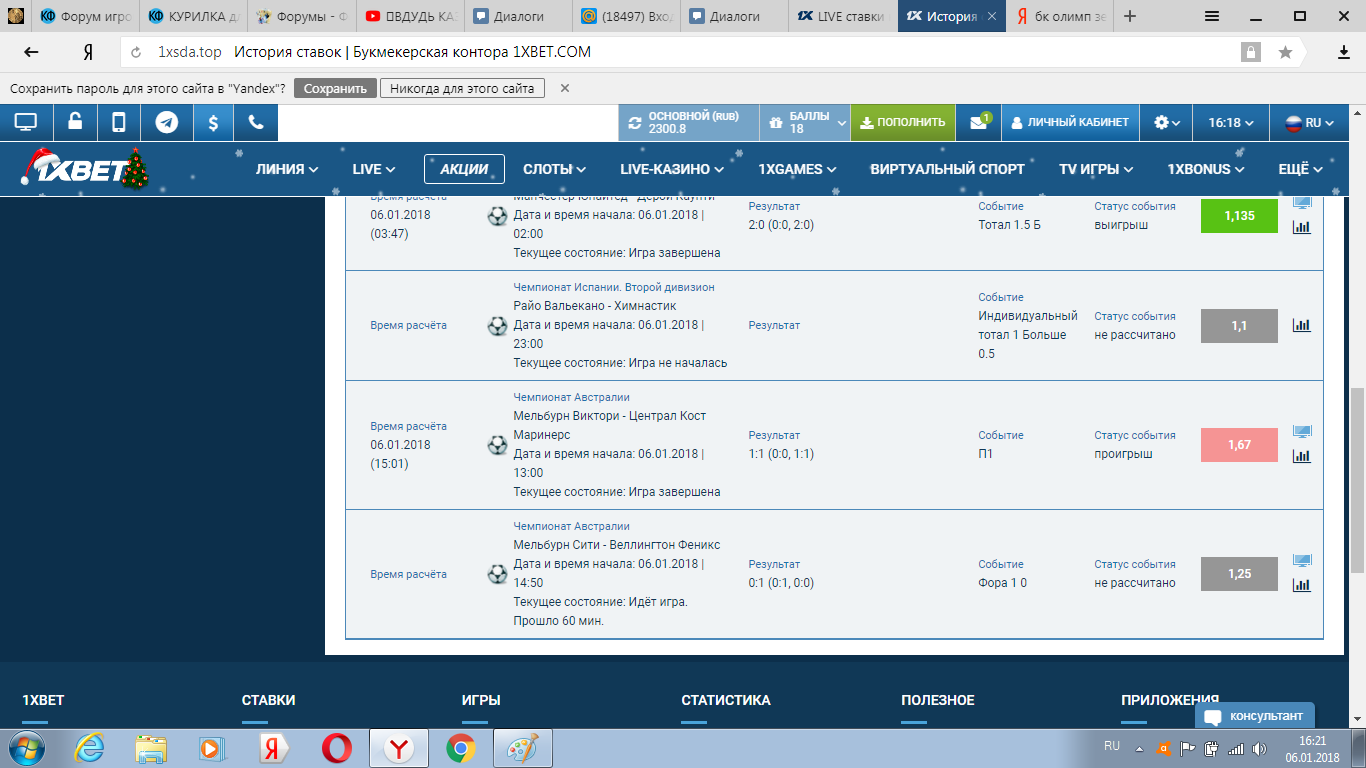This screenshot has height=768, width=1366.
Task: Open the Windows Start menu
Action: click(x=25, y=747)
